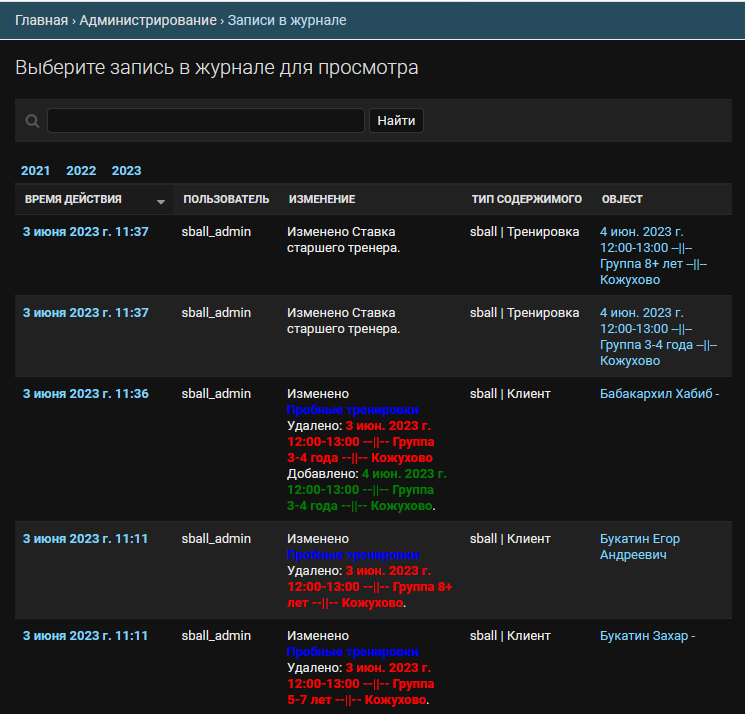
Task: Filter log entries by year 2021
Action: tap(36, 171)
